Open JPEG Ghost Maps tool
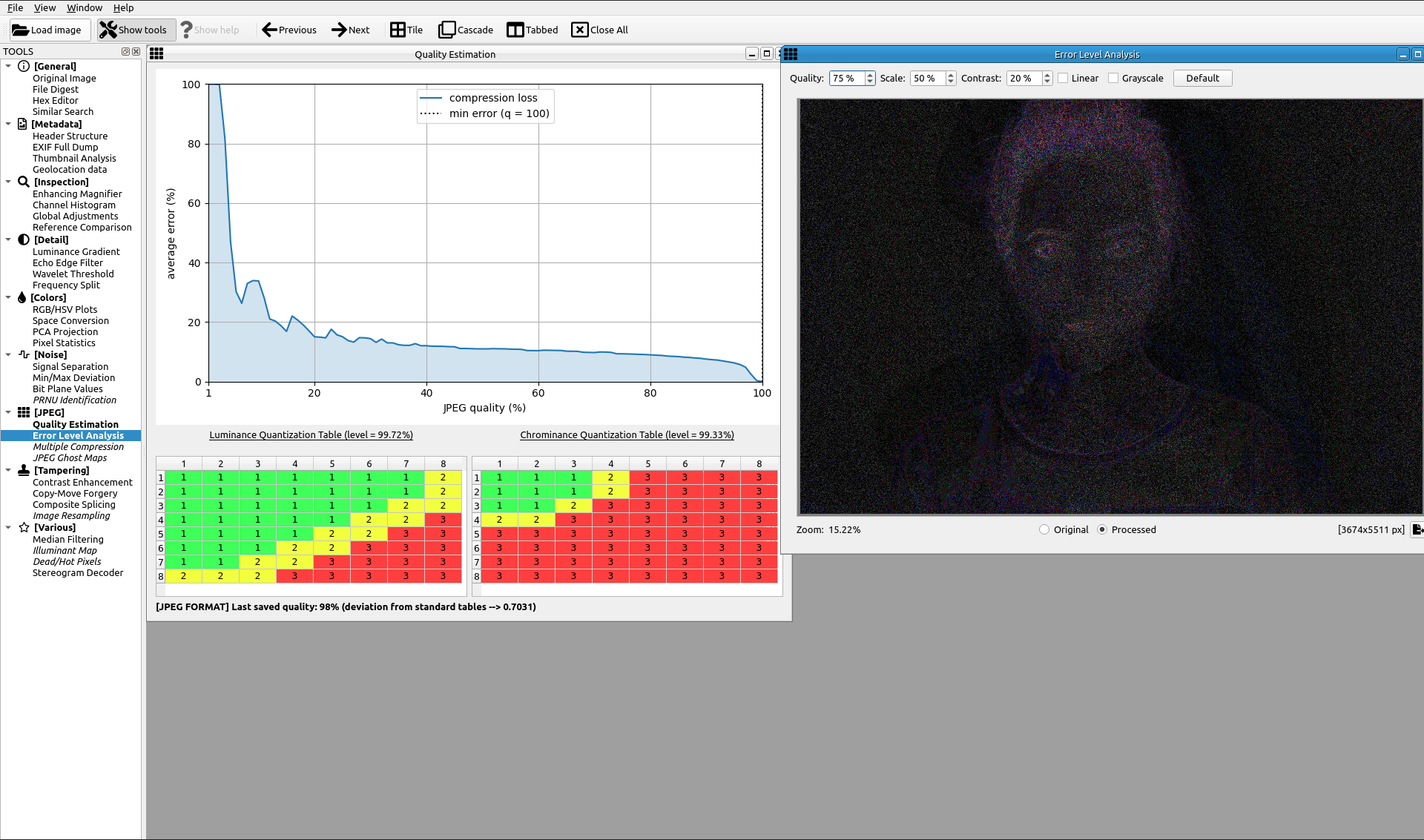 [x=70, y=458]
